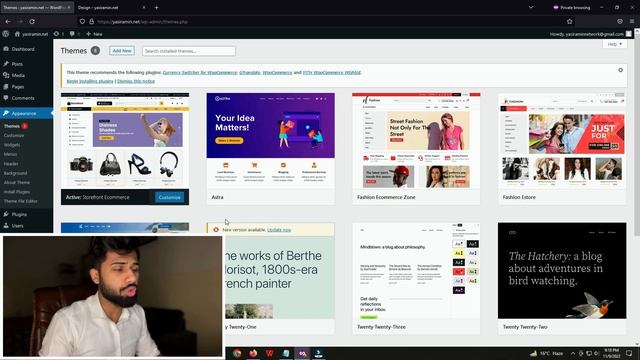Dismiss the plugin notice with the circle icon

pyautogui.click(x=620, y=70)
